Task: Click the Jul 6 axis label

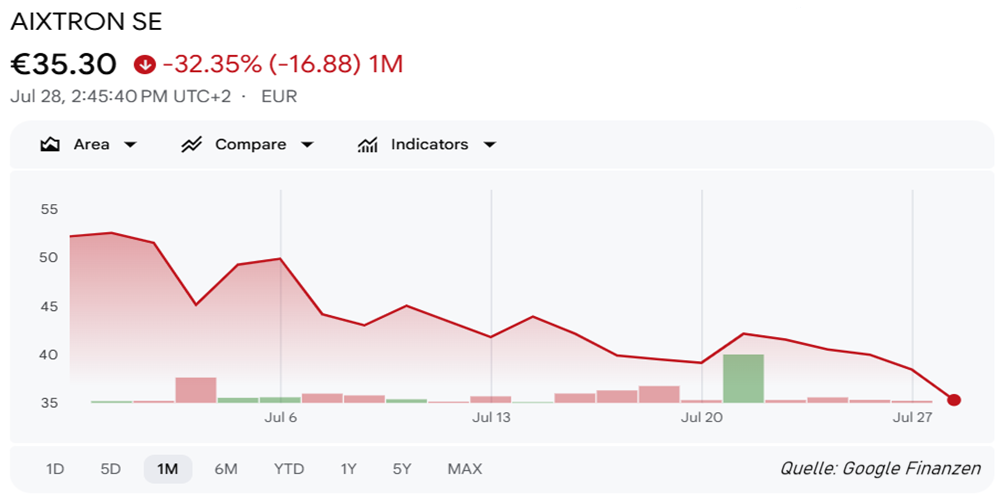Action: click(x=280, y=418)
